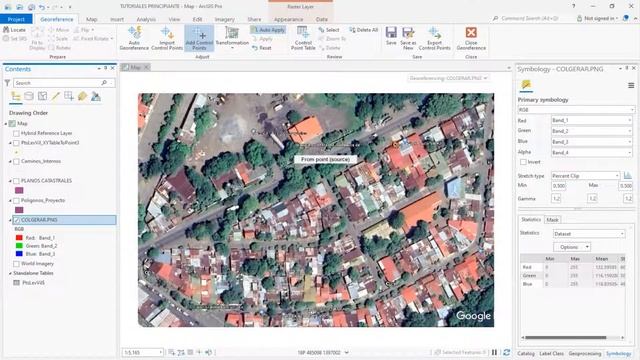Click the filter icon in Contents pane
Screen dimensions: 640x360
coord(7,83)
